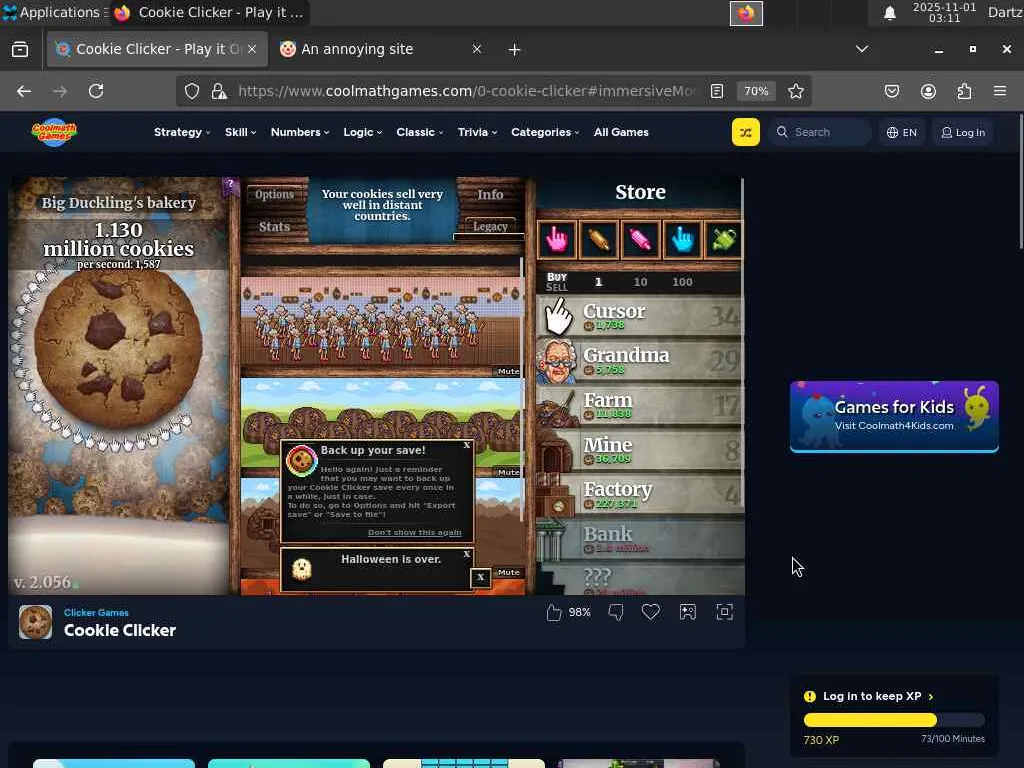Click the Coolmath Games logo
This screenshot has height=768, width=1024.
click(x=54, y=132)
